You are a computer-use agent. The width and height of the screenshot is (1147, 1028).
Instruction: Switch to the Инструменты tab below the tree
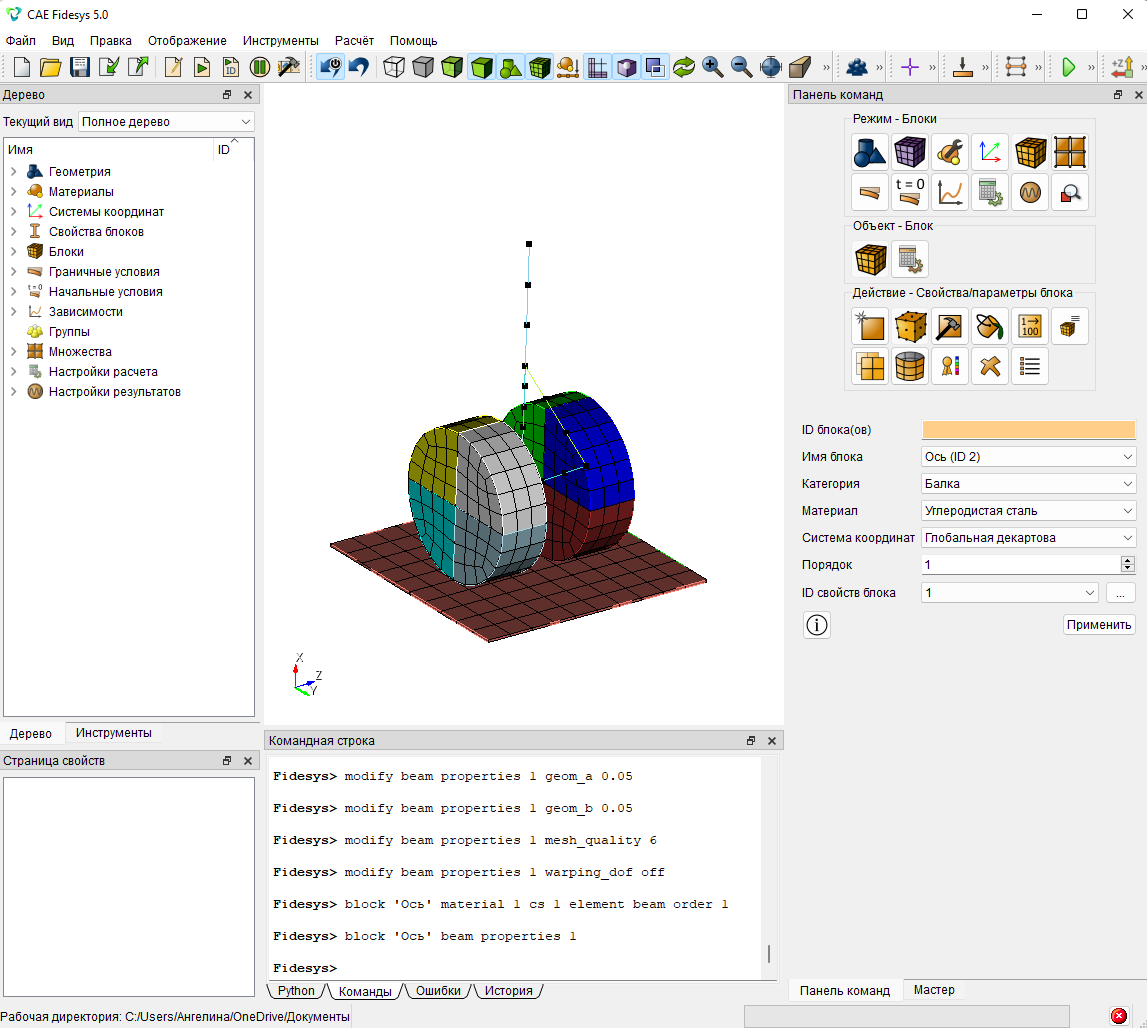[113, 733]
